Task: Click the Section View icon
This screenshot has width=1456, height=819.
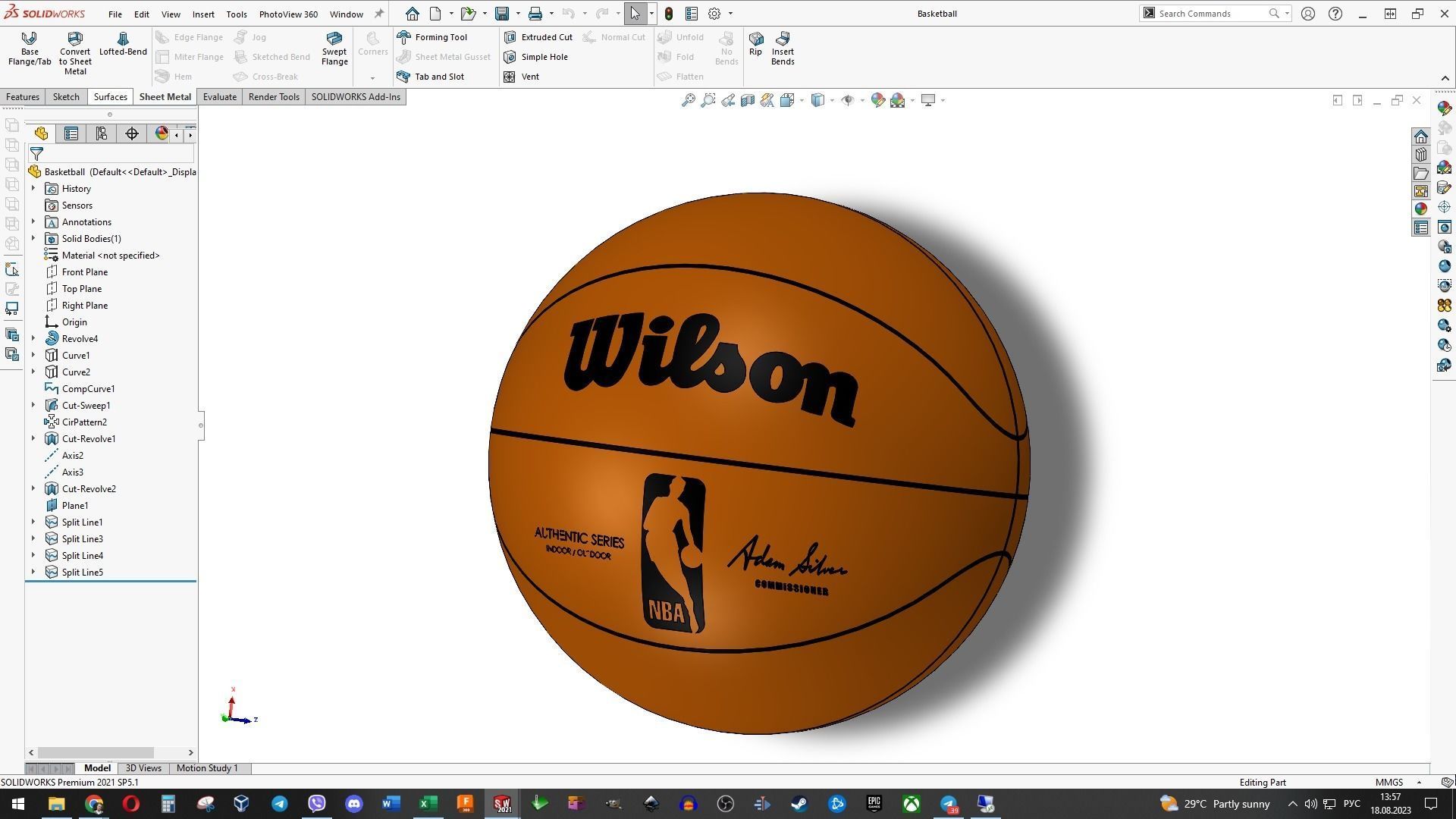Action: coord(748,100)
